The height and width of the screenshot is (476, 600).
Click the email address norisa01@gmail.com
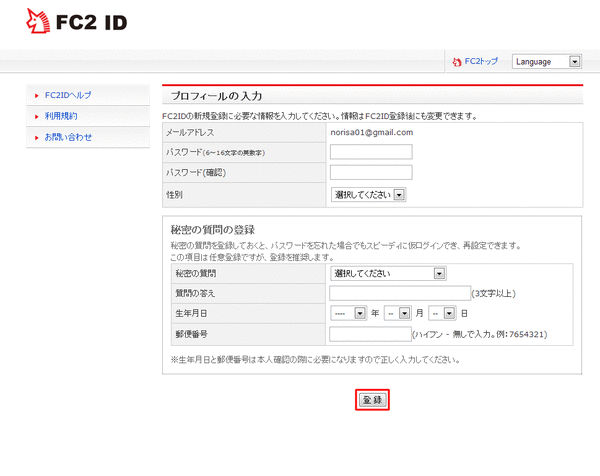372,132
